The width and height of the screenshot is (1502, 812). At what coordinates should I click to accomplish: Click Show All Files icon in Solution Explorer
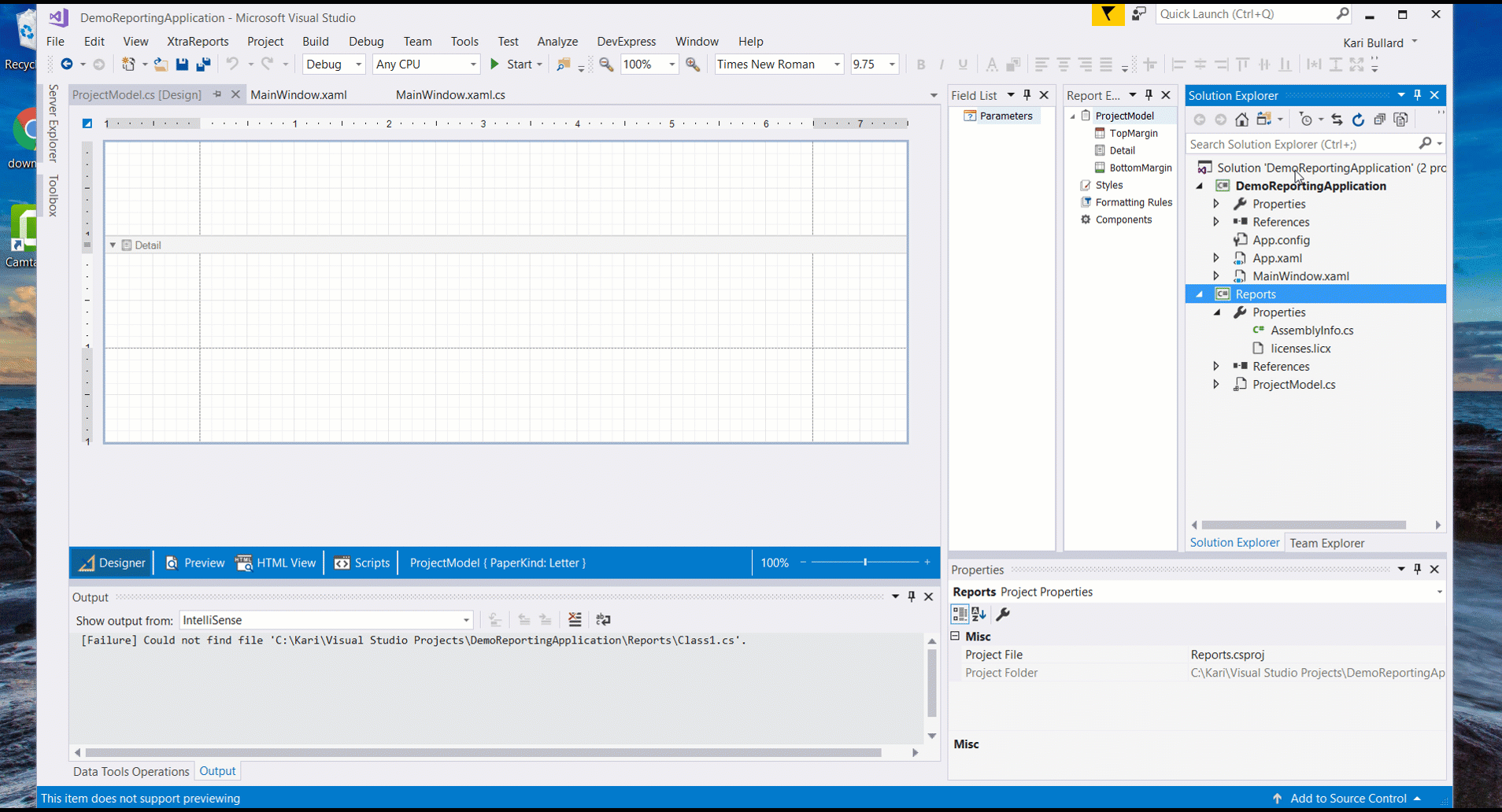(x=1400, y=120)
